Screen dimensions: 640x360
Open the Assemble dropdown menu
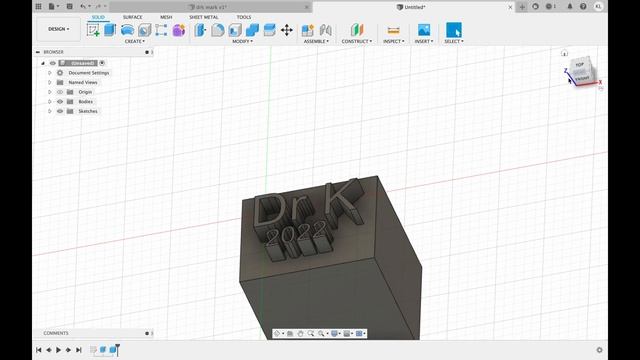coord(316,41)
